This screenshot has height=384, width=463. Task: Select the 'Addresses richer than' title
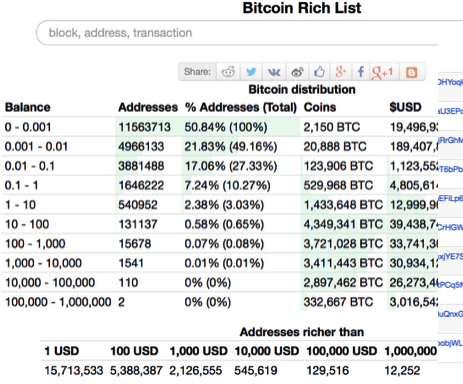[x=302, y=332]
